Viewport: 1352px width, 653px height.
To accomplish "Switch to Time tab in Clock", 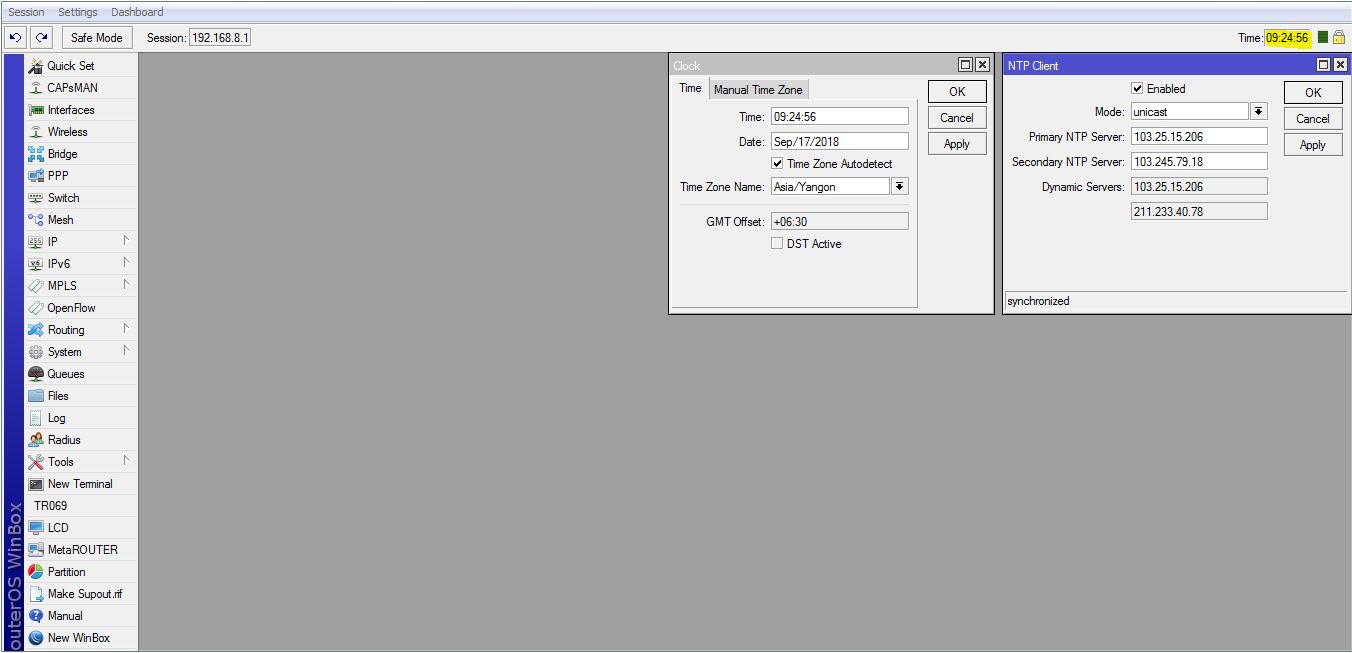I will click(x=690, y=88).
